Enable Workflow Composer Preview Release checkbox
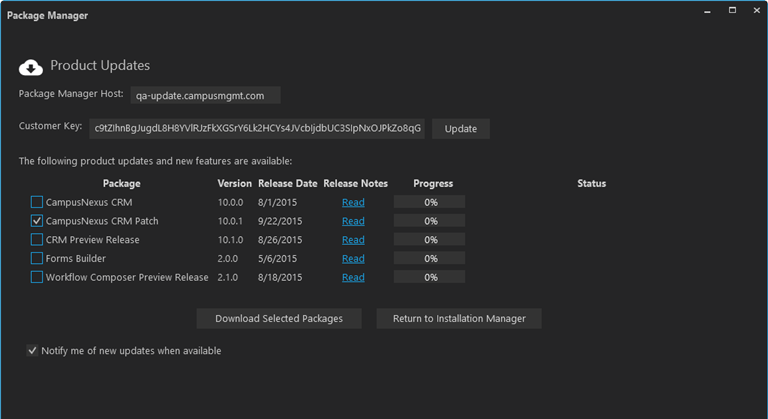 [x=37, y=277]
